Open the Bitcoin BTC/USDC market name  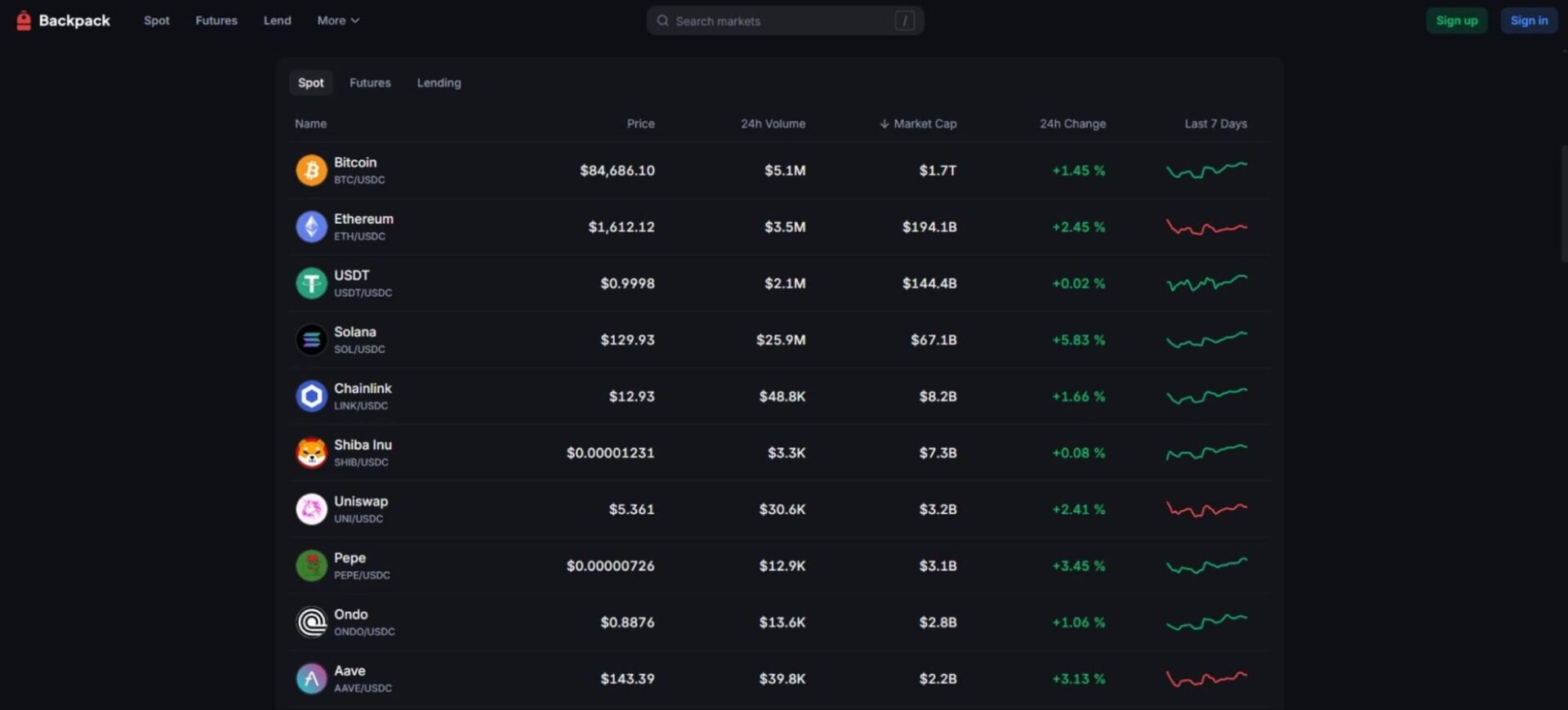click(359, 170)
